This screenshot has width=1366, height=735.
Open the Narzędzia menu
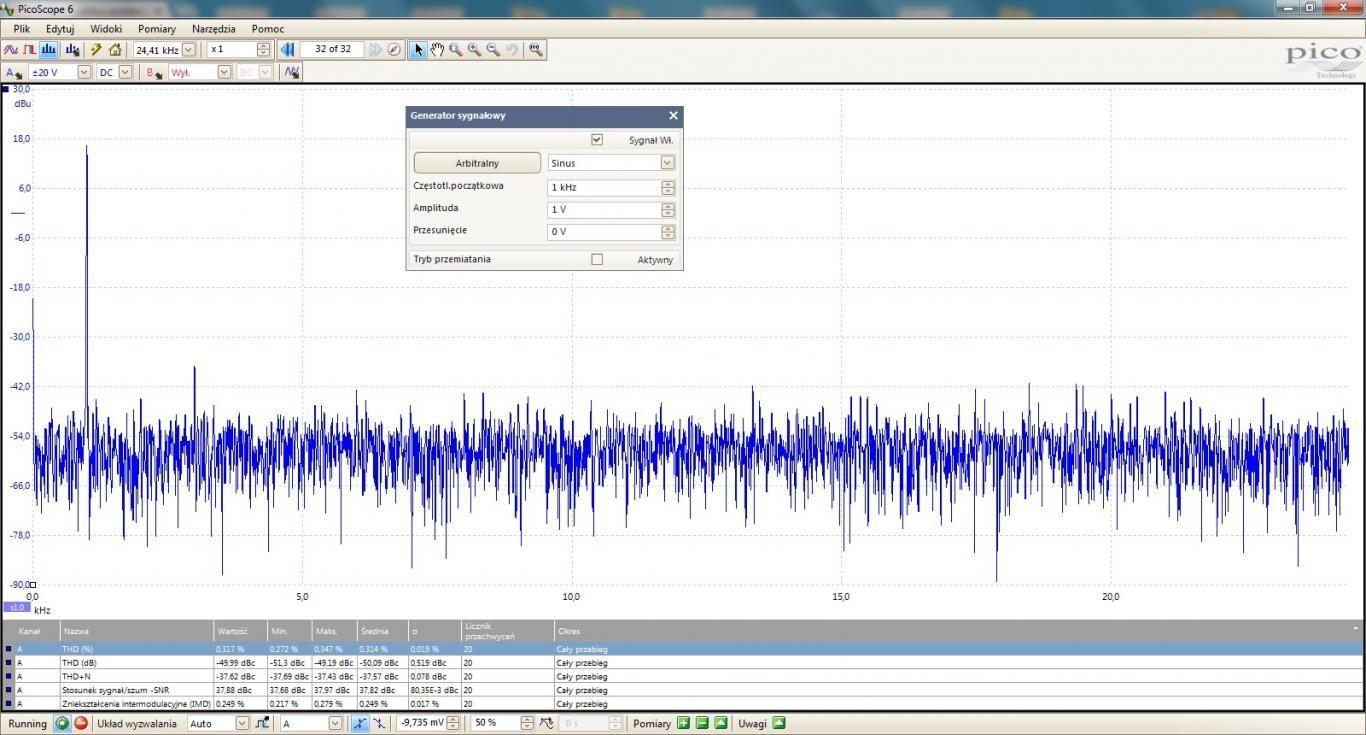pos(214,29)
